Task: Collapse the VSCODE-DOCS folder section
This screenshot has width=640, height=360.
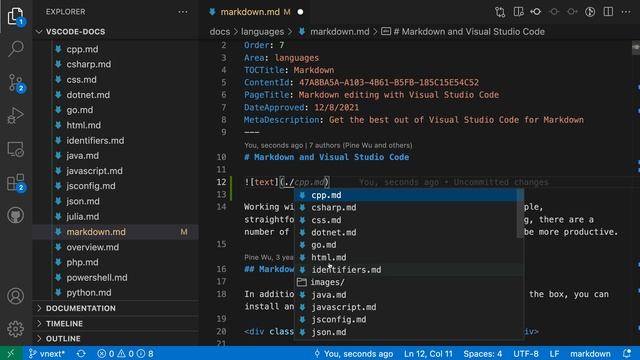Action: [116, 31]
